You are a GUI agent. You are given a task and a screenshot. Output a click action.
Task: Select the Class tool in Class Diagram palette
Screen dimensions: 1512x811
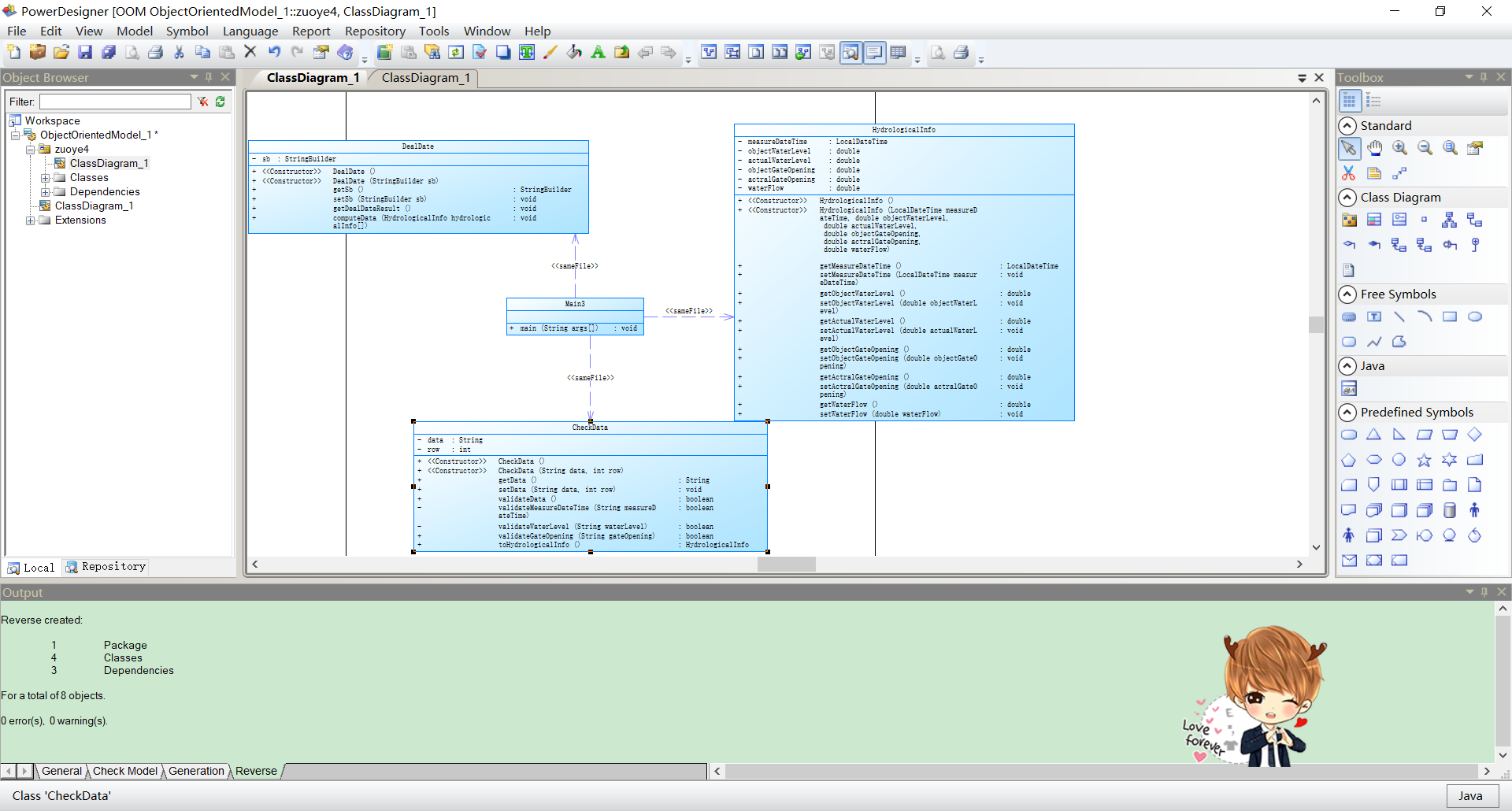1374,220
